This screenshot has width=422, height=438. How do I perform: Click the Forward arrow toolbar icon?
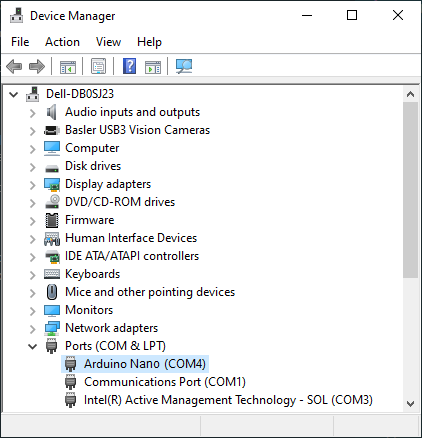(x=37, y=66)
